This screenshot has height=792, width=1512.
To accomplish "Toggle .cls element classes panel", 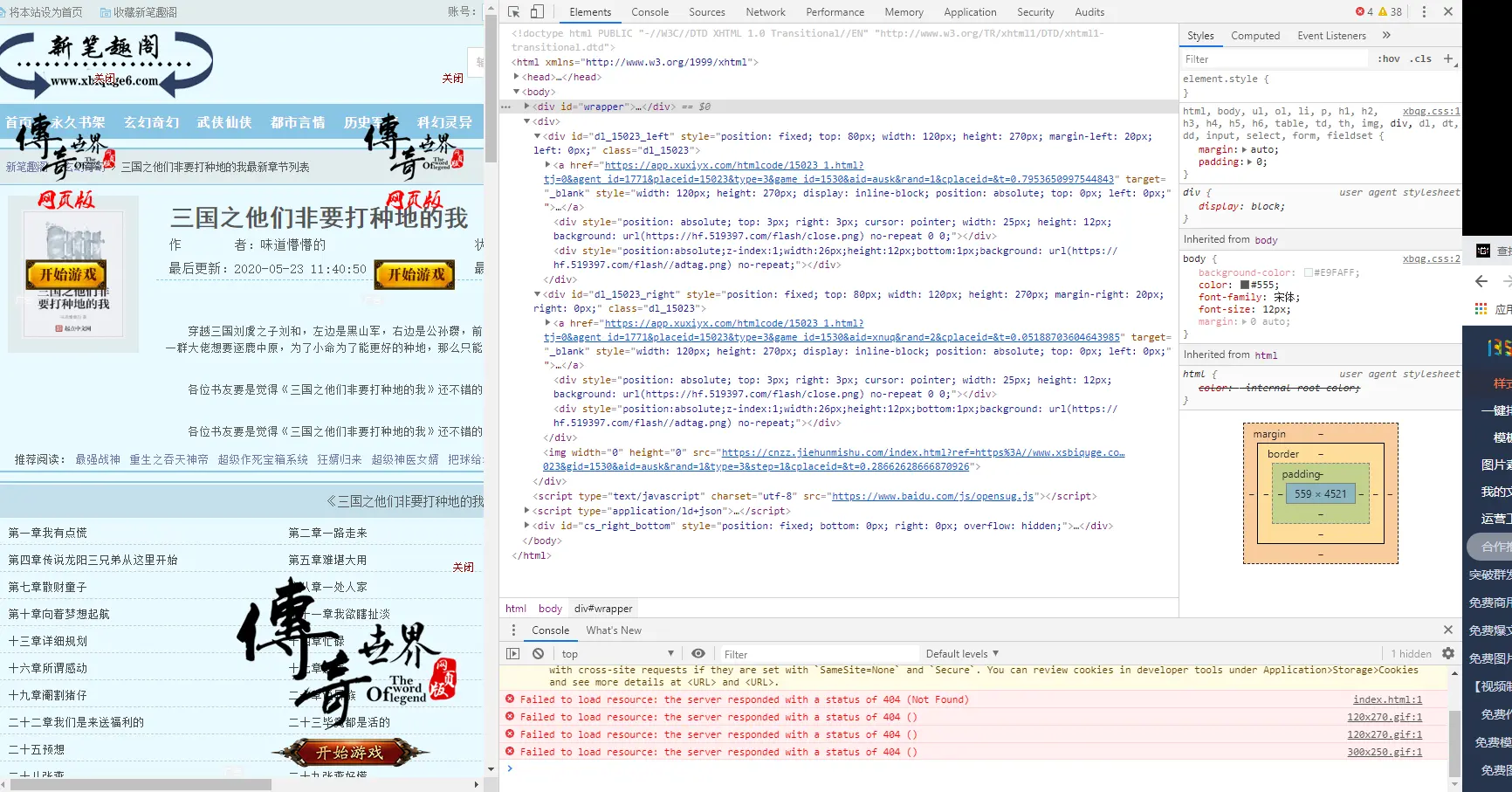I will (1420, 59).
